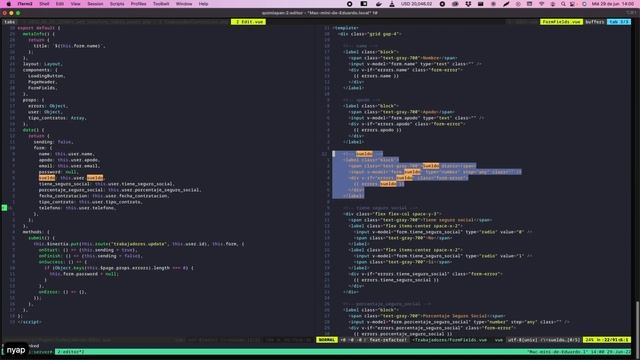Viewport: 640px width, 360px height.
Task: Click the {{ errors.name }} line
Action: coord(376,76)
